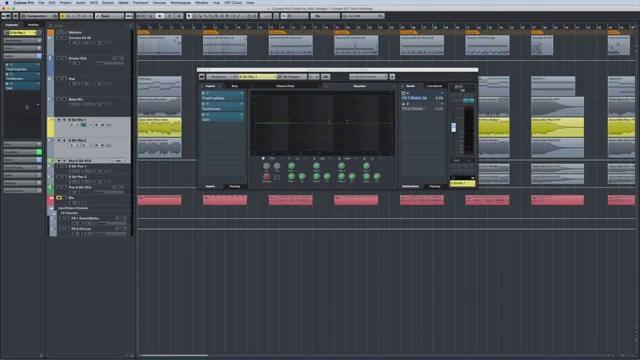The height and width of the screenshot is (360, 640).
Task: Mute the Pad track
Action: [x=59, y=79]
